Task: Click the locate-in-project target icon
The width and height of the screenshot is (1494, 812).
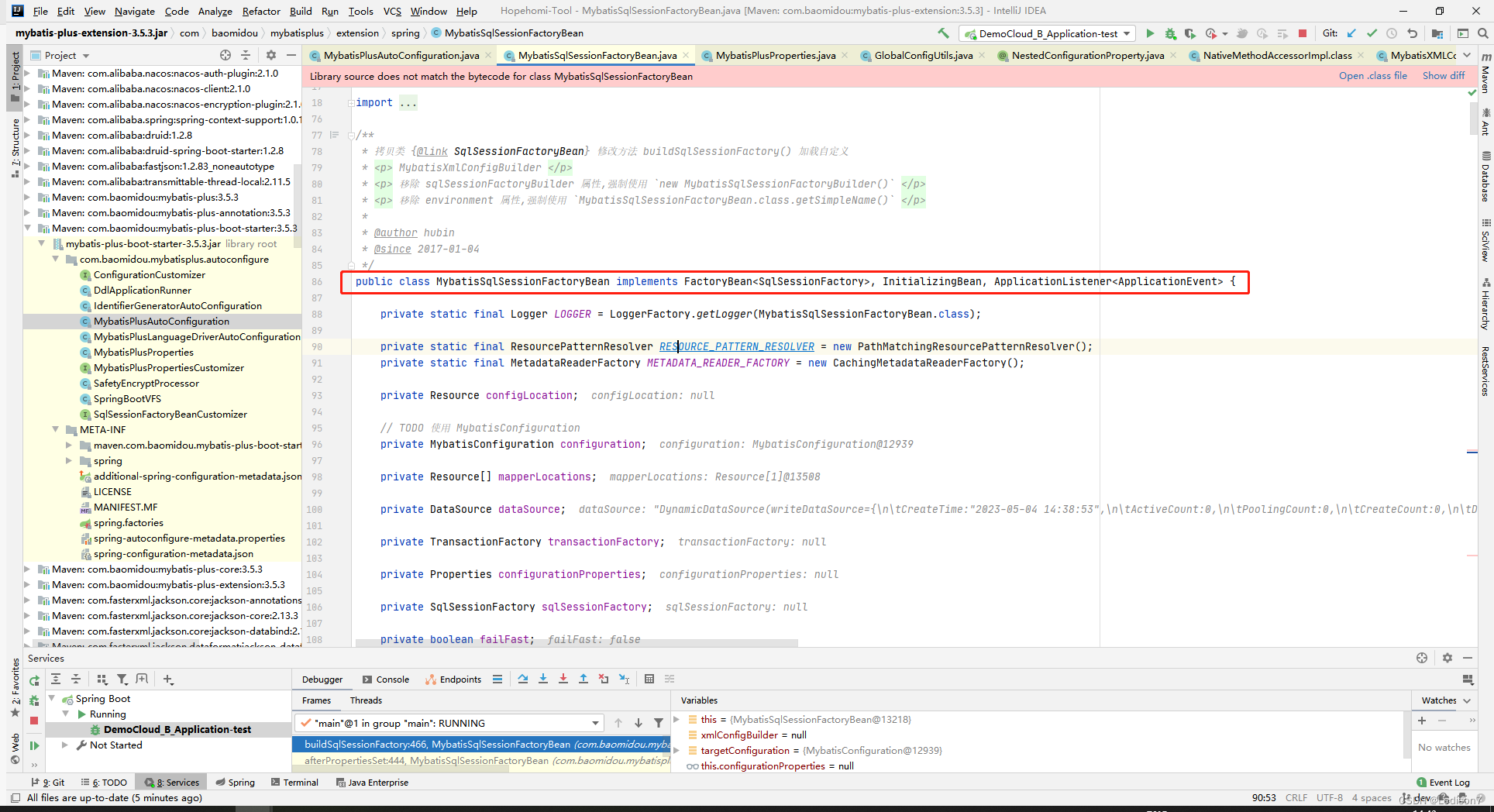Action: point(225,55)
